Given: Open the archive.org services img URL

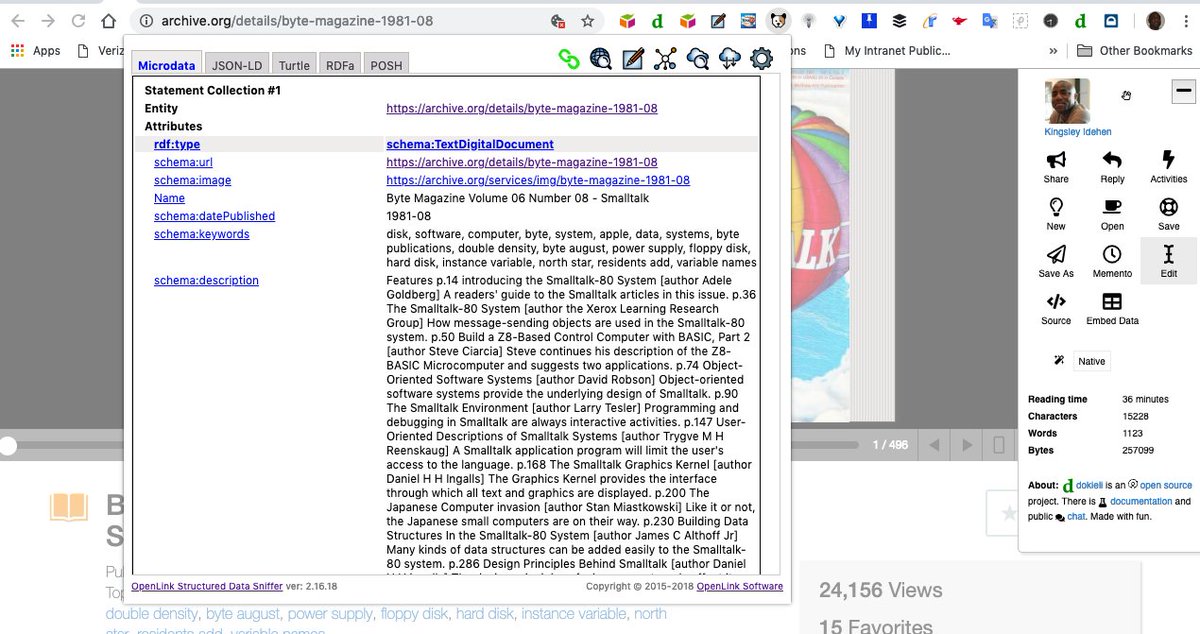Looking at the screenshot, I should point(538,180).
